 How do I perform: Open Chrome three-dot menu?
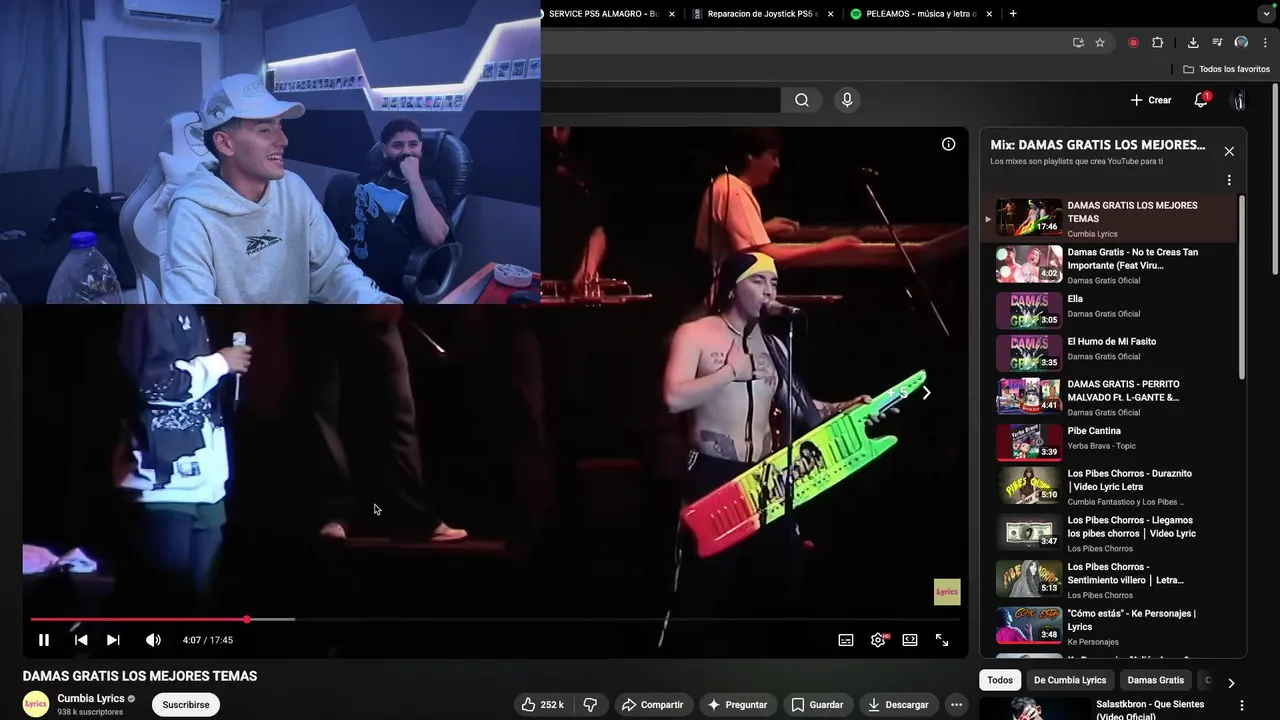[1266, 43]
